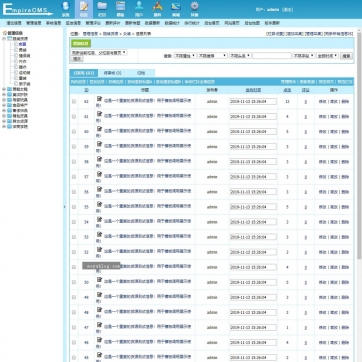The height and width of the screenshot is (362, 362).
Task: Click the sidebar collapse arrow handle
Action: pos(64,207)
